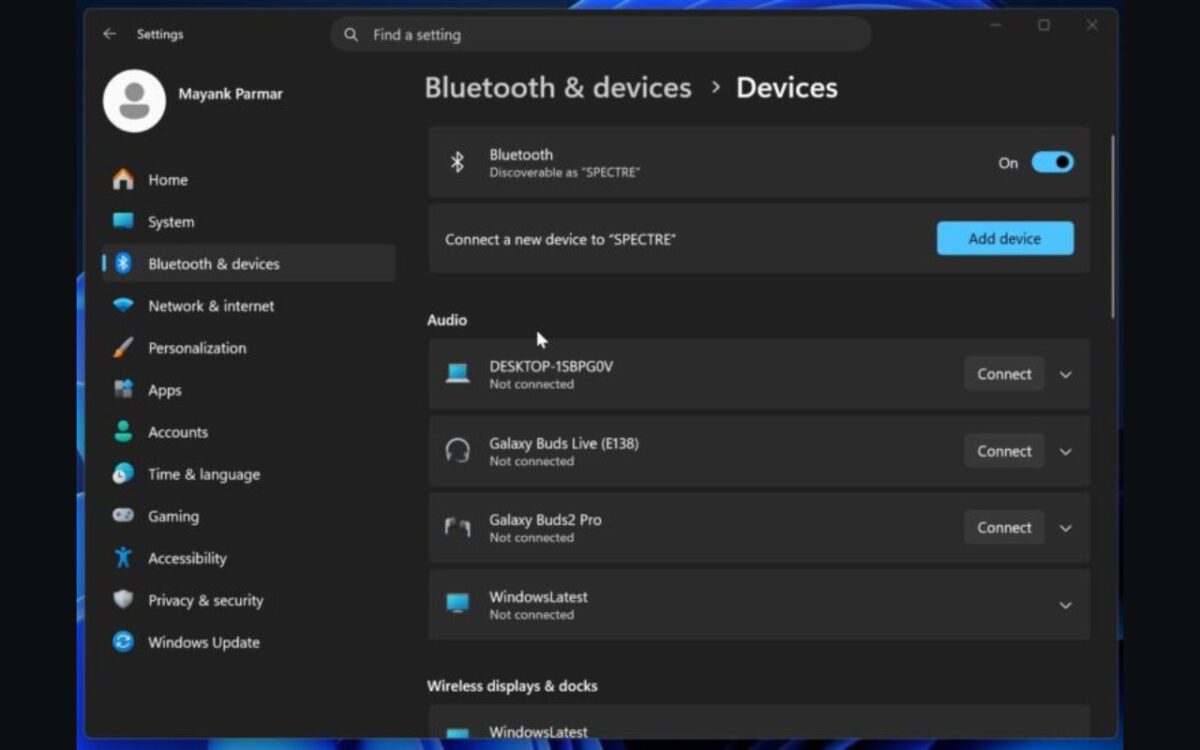The height and width of the screenshot is (750, 1200).
Task: Expand the DESKTOP-1SBPG0V device options
Action: pos(1066,375)
